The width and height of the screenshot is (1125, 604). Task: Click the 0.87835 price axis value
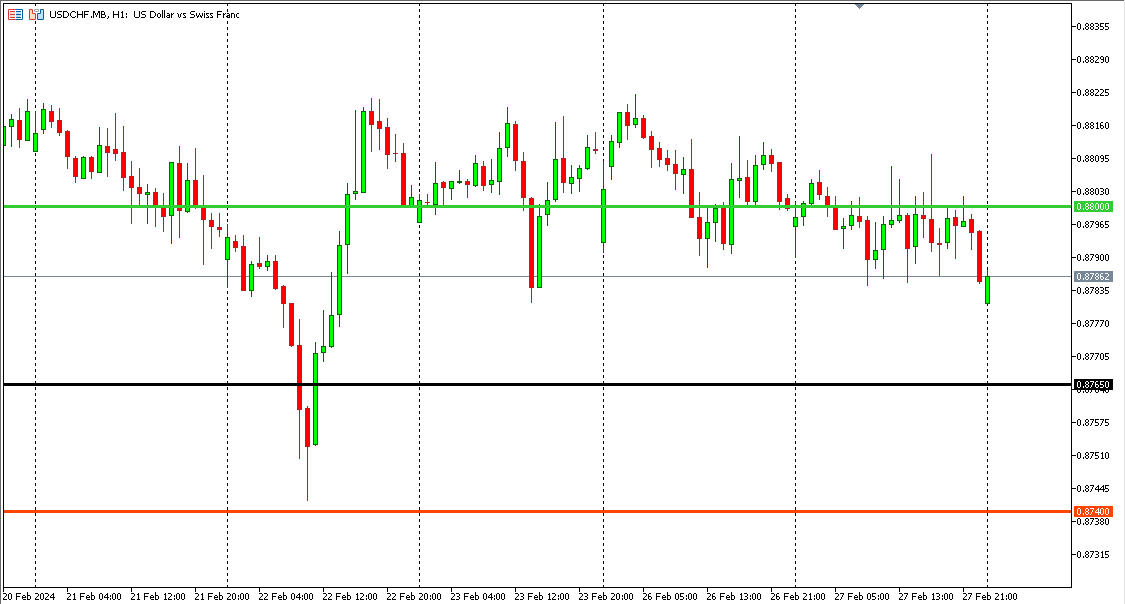(x=1093, y=291)
